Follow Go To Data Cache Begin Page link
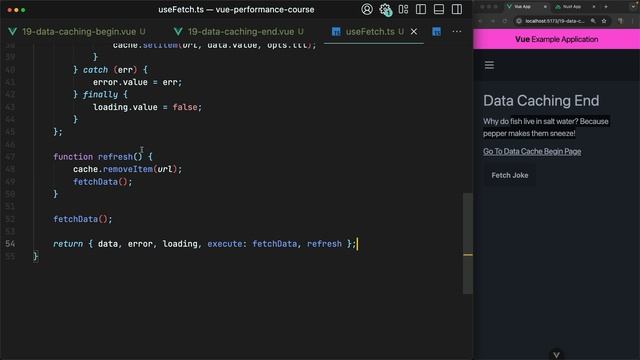The width and height of the screenshot is (640, 360). [x=532, y=151]
